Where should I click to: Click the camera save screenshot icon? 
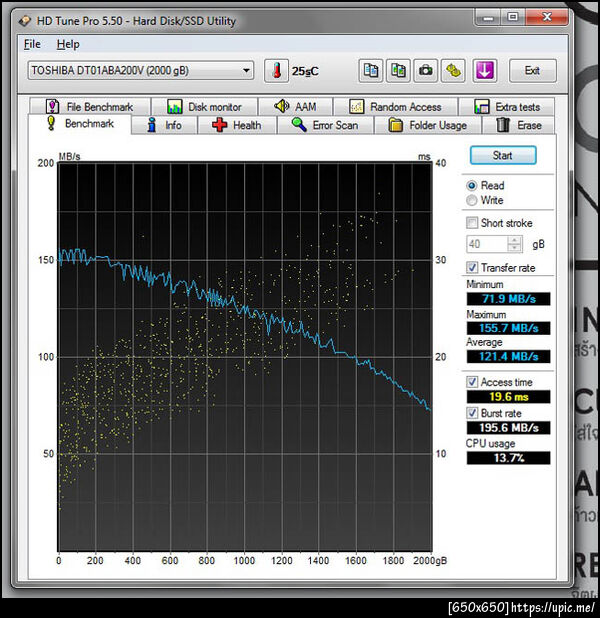pyautogui.click(x=425, y=71)
